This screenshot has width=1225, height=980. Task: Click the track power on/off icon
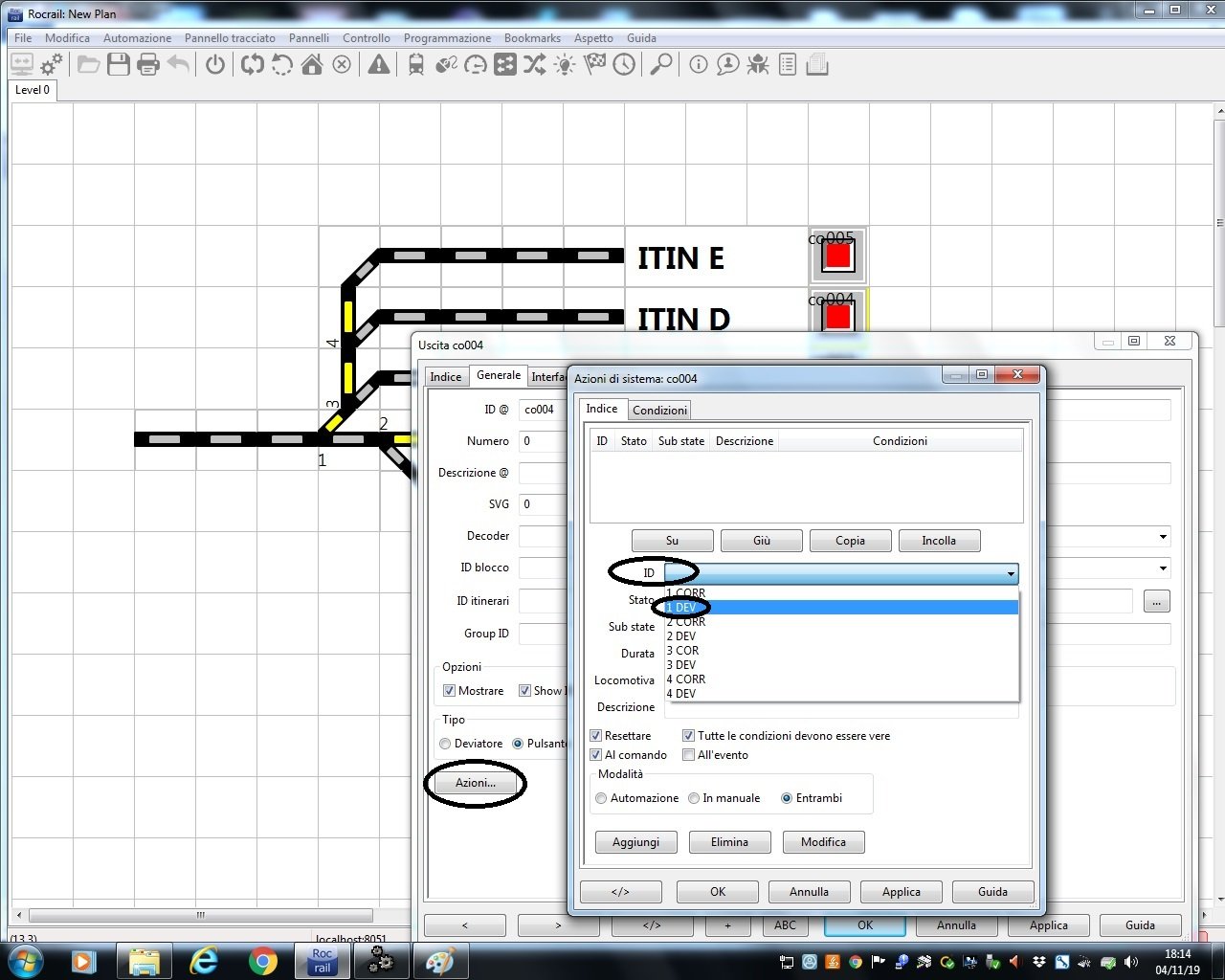pyautogui.click(x=215, y=65)
